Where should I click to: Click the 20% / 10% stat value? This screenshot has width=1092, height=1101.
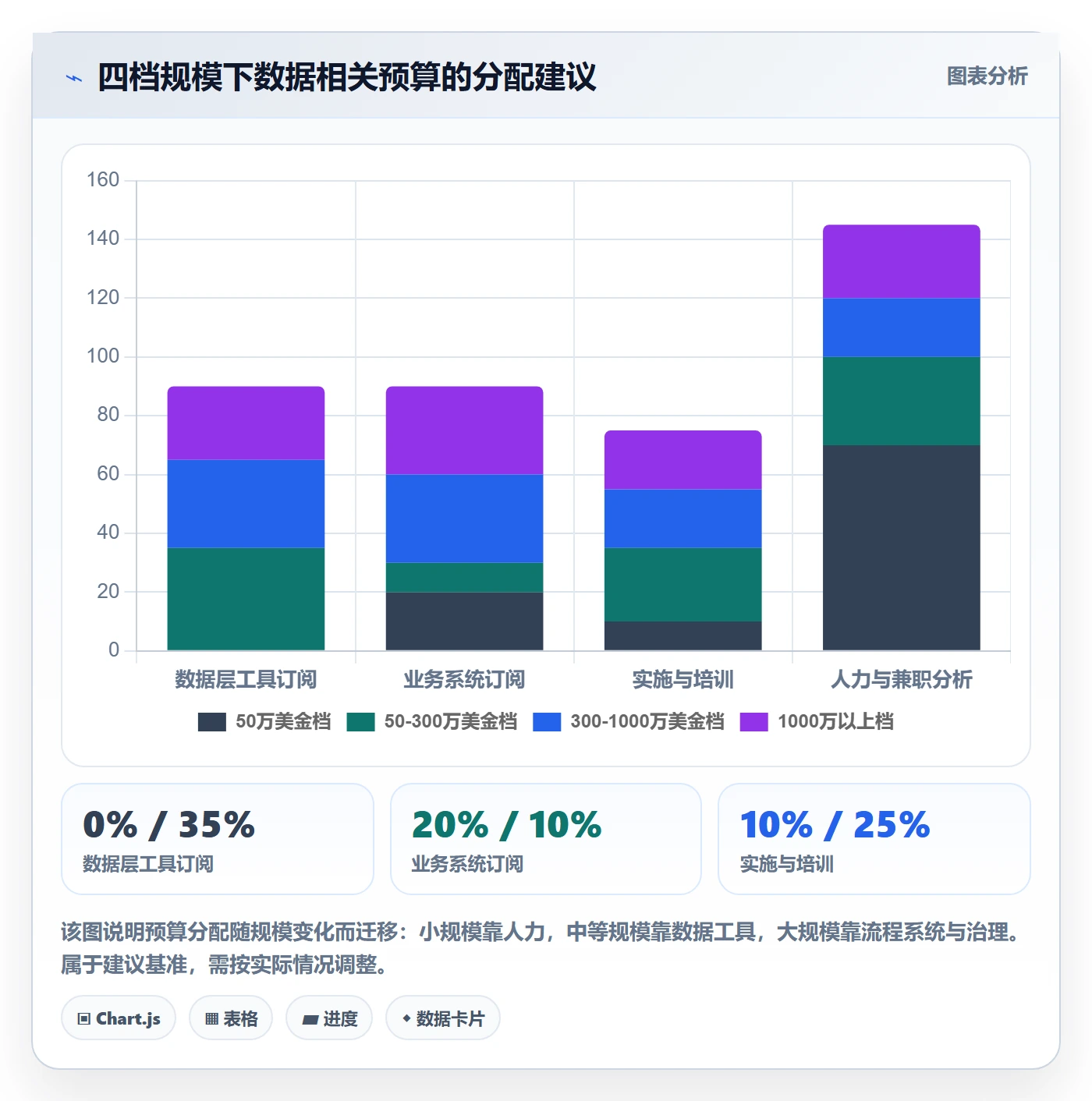(x=506, y=825)
